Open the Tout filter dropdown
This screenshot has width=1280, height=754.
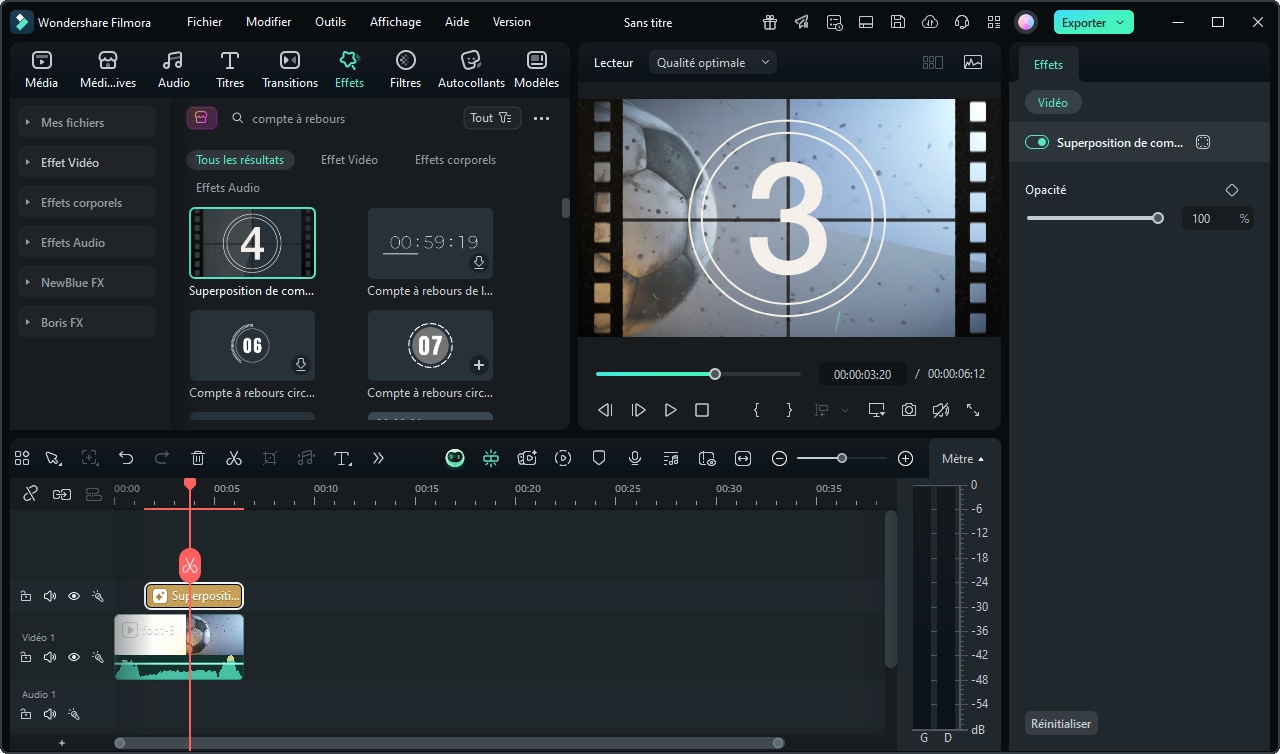492,118
